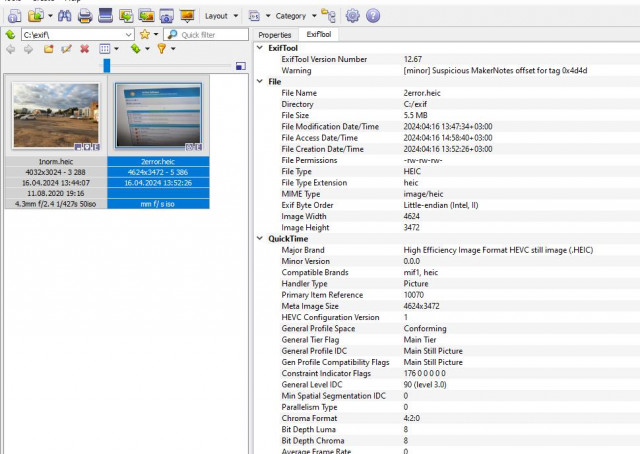Image resolution: width=640 pixels, height=454 pixels.
Task: Click the back navigation arrow
Action: click(11, 49)
